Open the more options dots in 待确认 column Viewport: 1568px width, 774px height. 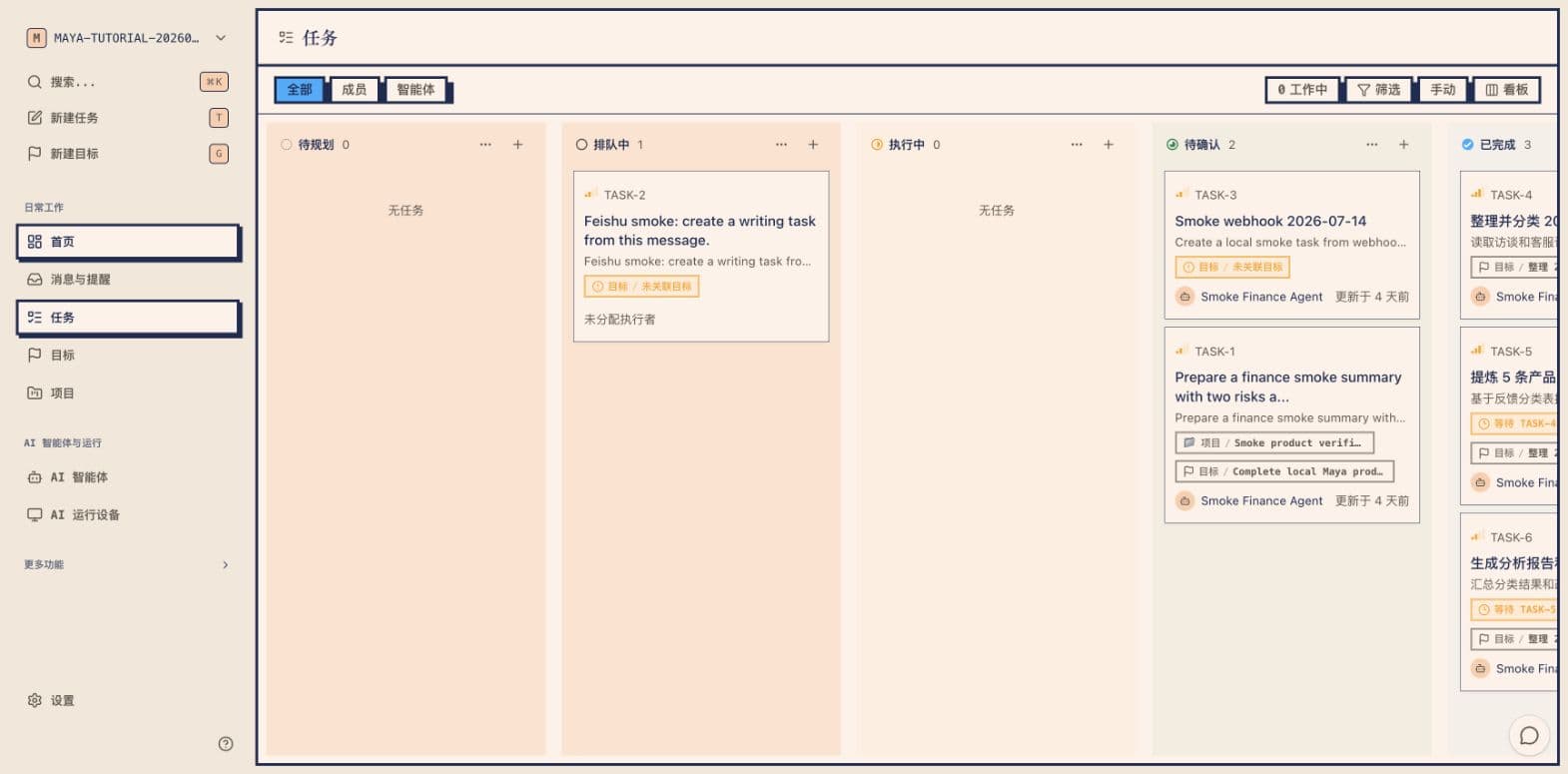pyautogui.click(x=1372, y=145)
